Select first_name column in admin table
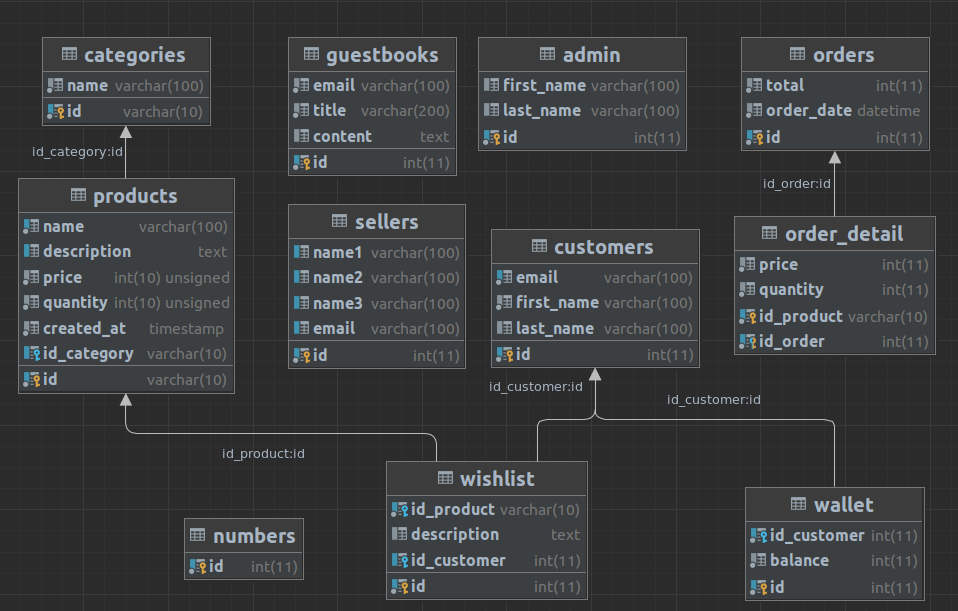Image resolution: width=958 pixels, height=611 pixels. 582,86
